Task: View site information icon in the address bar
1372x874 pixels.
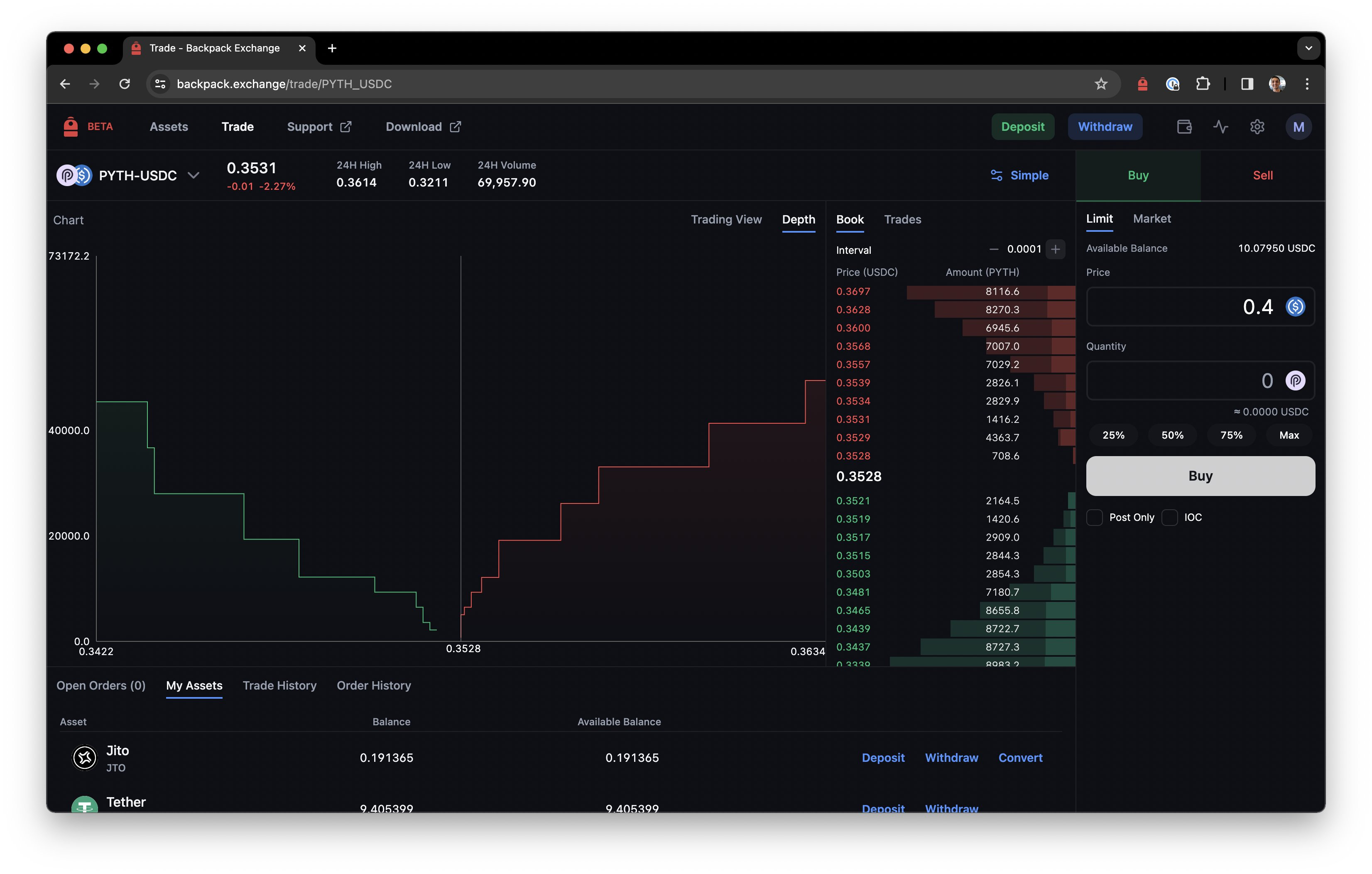Action: click(160, 84)
